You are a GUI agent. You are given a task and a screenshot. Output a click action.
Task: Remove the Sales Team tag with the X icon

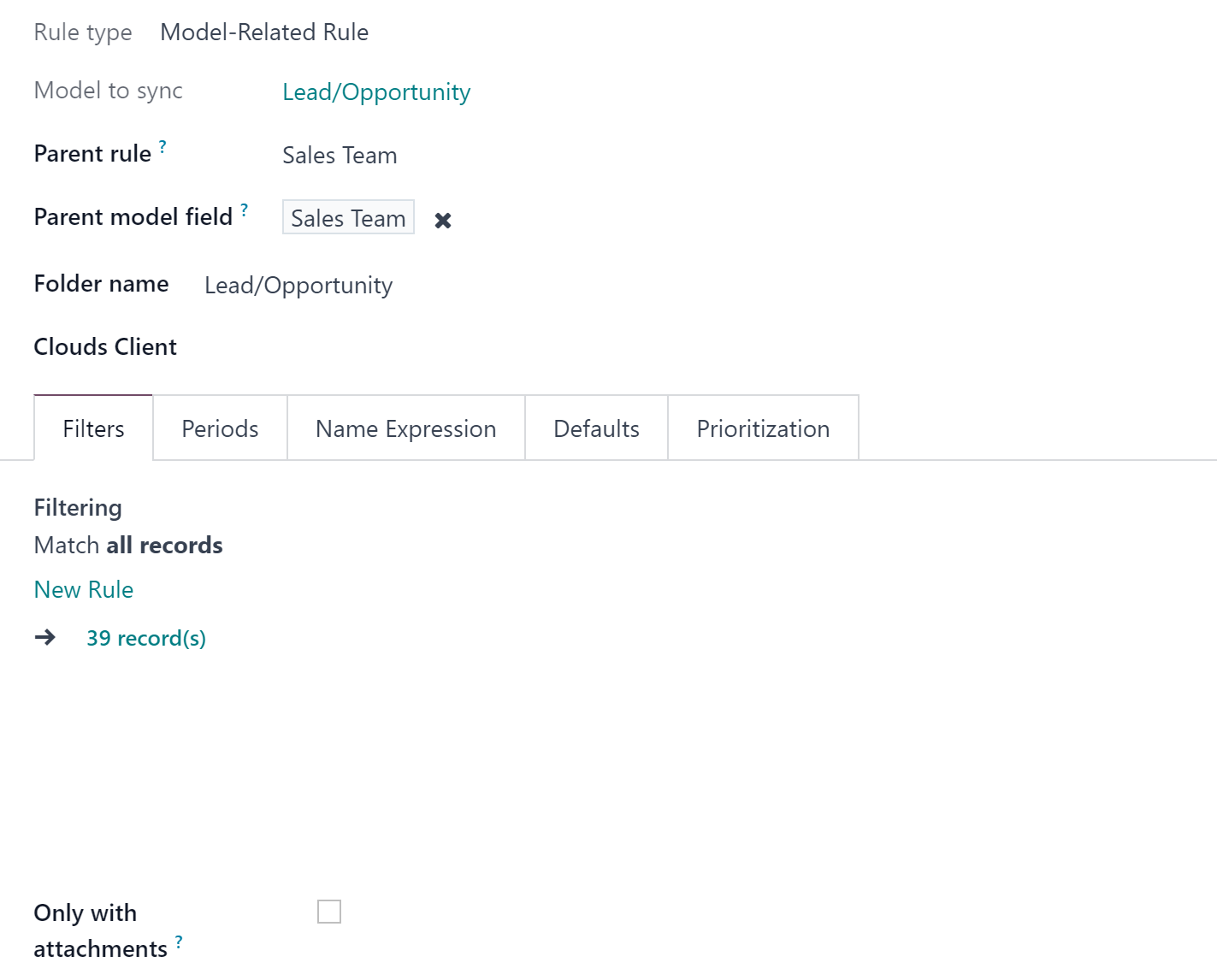443,221
